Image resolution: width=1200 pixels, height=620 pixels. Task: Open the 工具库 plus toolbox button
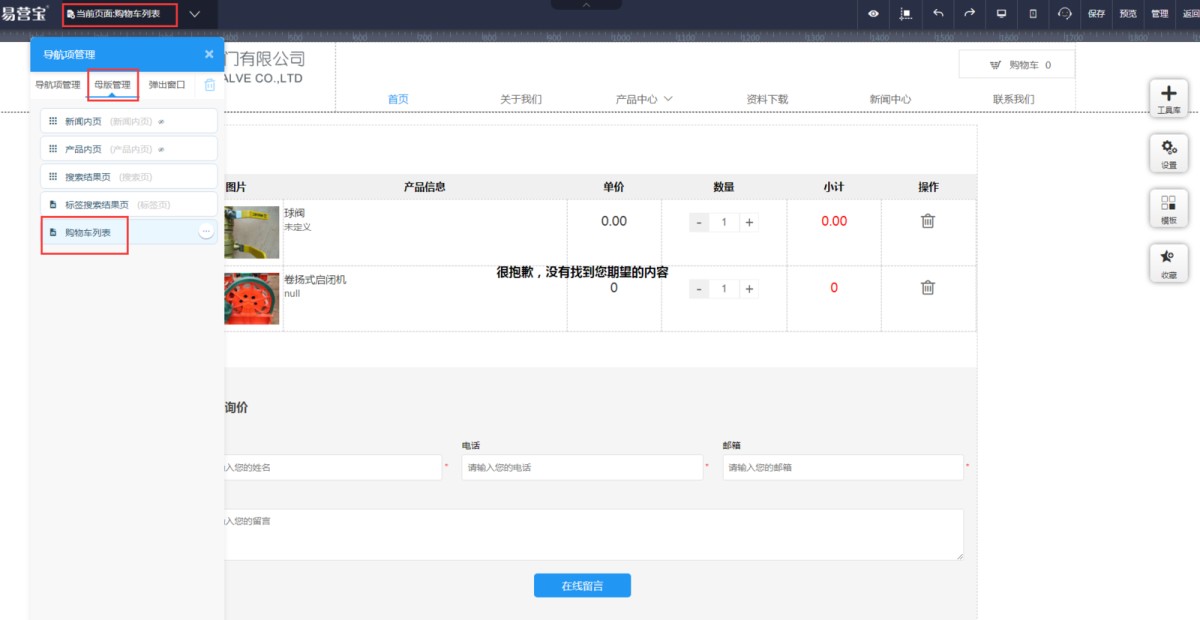pyautogui.click(x=1168, y=98)
